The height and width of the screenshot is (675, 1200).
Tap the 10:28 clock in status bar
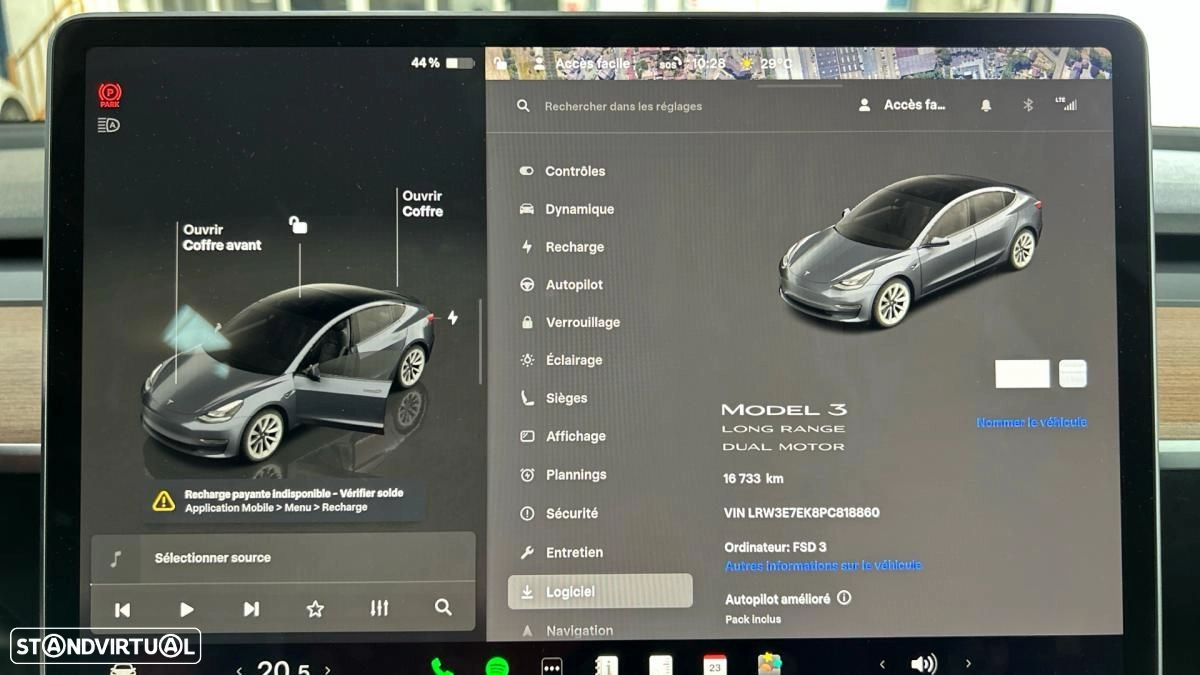[x=708, y=63]
